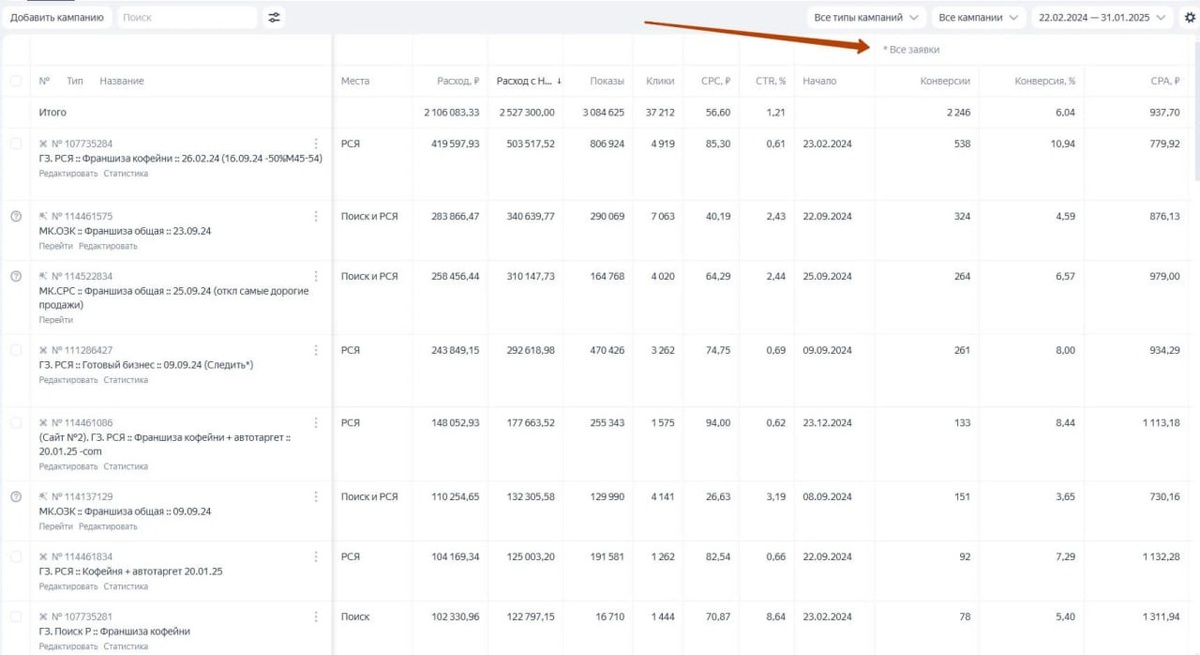Open three-dot menu for campaign № 111286427
This screenshot has height=655, width=1200.
coord(316,350)
